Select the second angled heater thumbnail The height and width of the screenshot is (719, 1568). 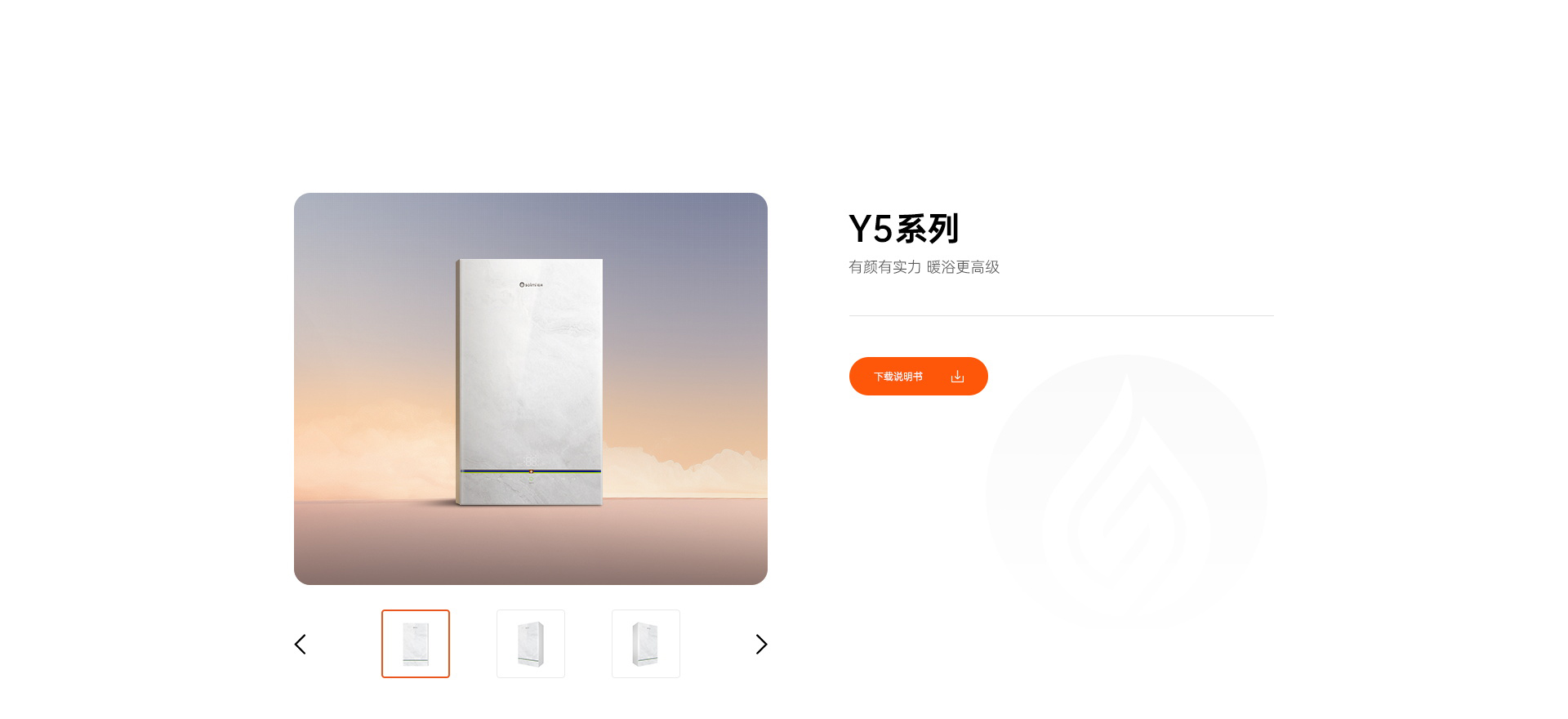pyautogui.click(x=531, y=644)
